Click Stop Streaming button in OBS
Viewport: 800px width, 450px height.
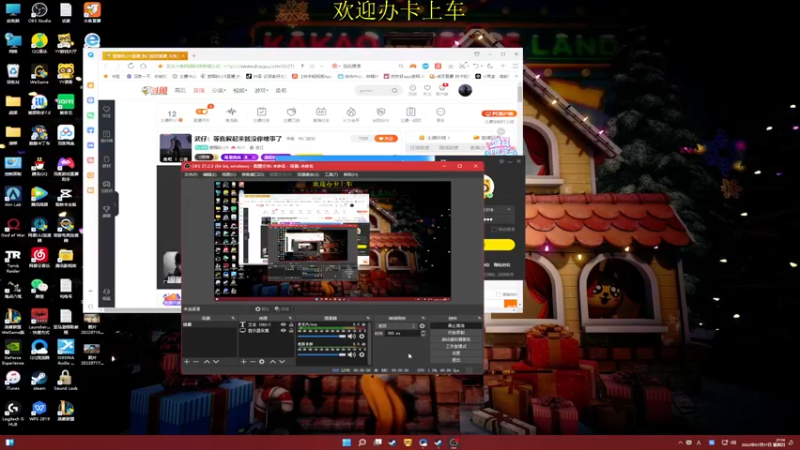456,326
